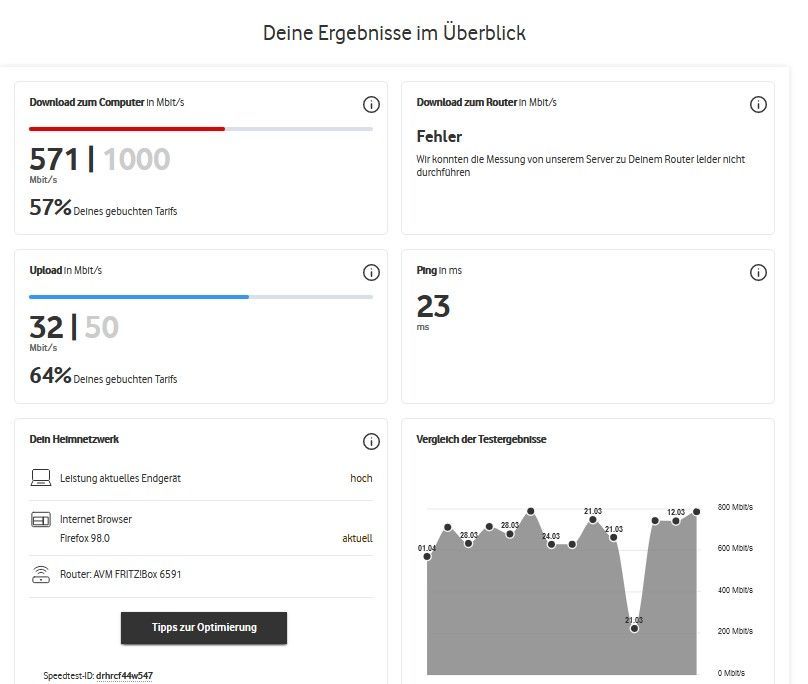This screenshot has width=808, height=684.
Task: Click the 24.03 chart data point
Action: pos(551,544)
